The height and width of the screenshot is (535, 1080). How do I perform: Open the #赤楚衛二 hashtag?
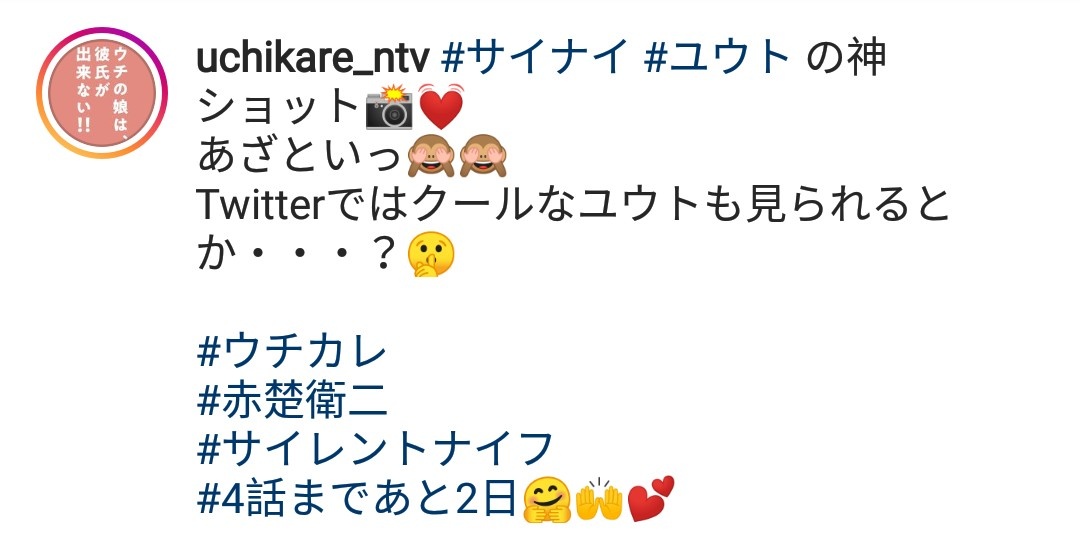(293, 400)
